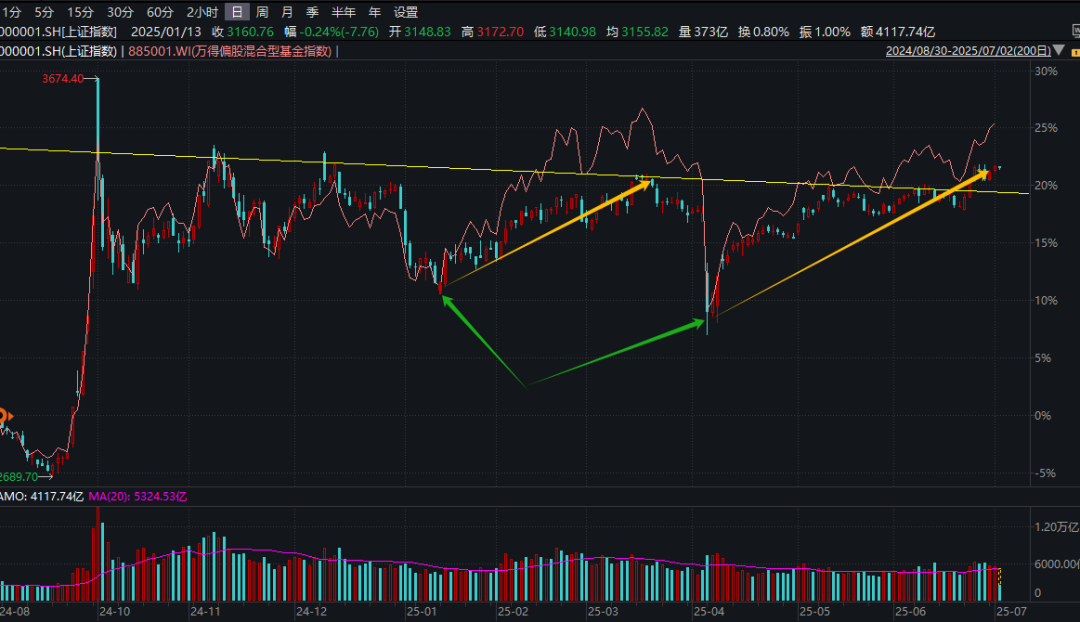1080x622 pixels.
Task: Open the 设置 settings option
Action: click(x=406, y=12)
